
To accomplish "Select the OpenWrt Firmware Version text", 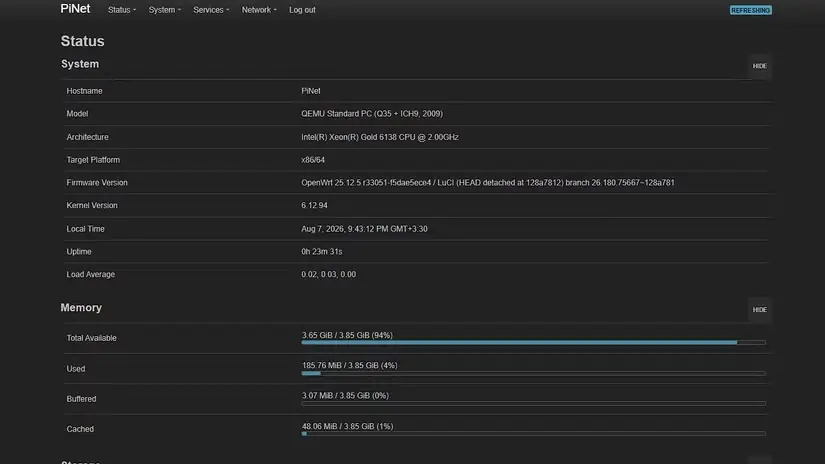I will point(488,183).
